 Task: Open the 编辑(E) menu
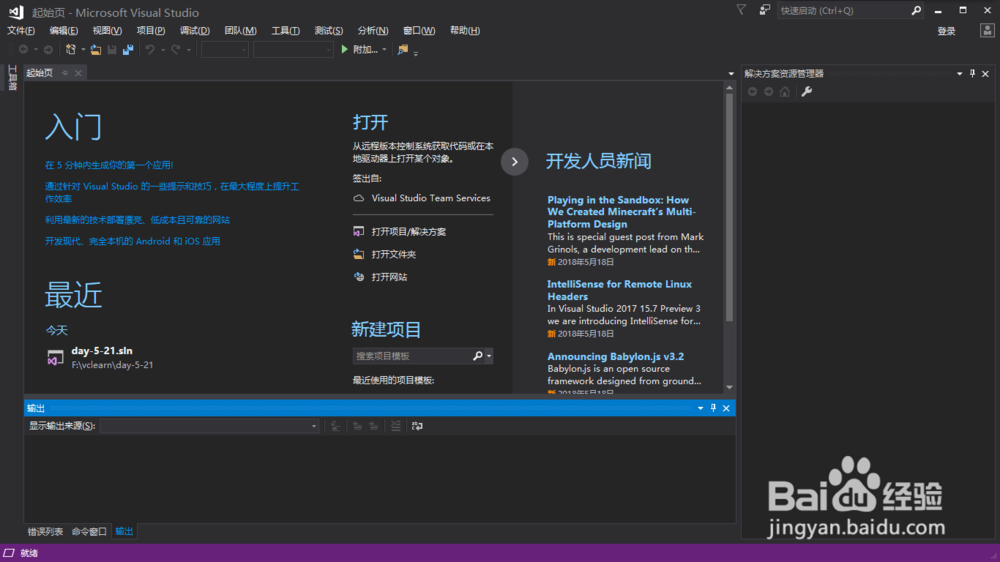point(63,31)
